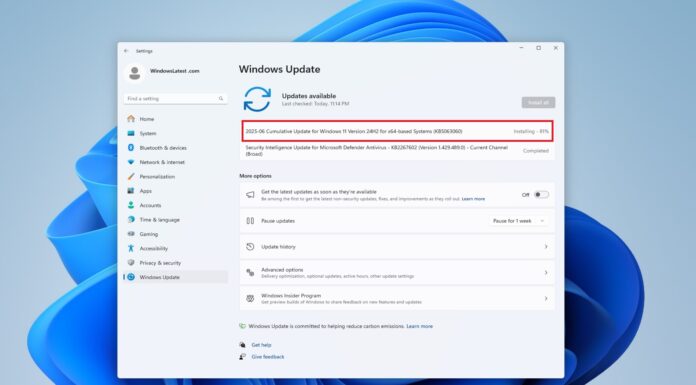
Task: Click the pause icon beside Pause updates
Action: click(x=250, y=221)
